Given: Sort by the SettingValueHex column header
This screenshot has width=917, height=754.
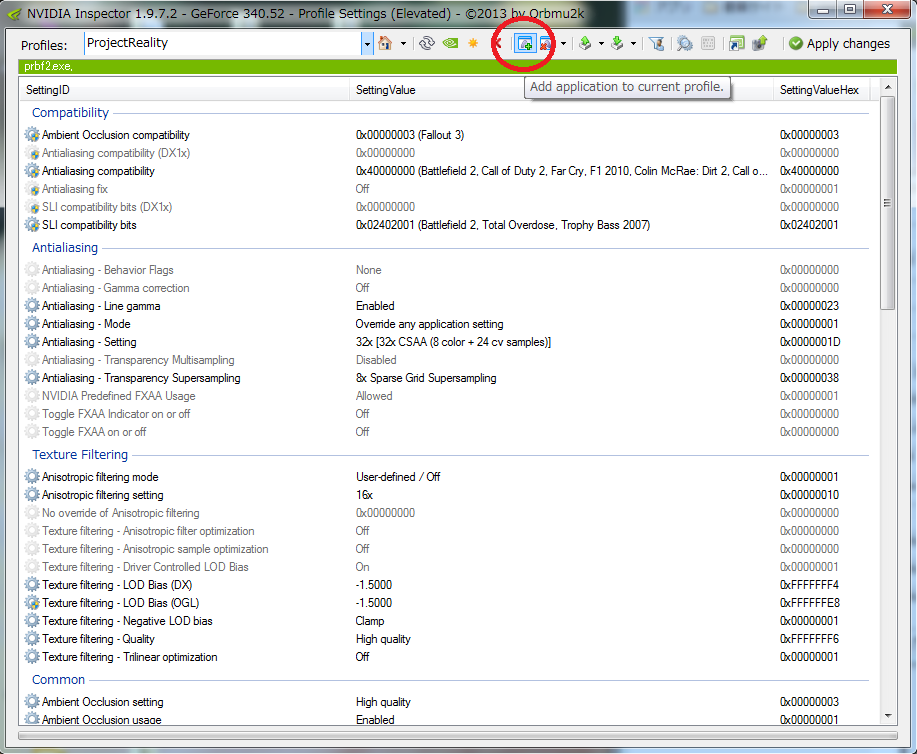Looking at the screenshot, I should 821,90.
